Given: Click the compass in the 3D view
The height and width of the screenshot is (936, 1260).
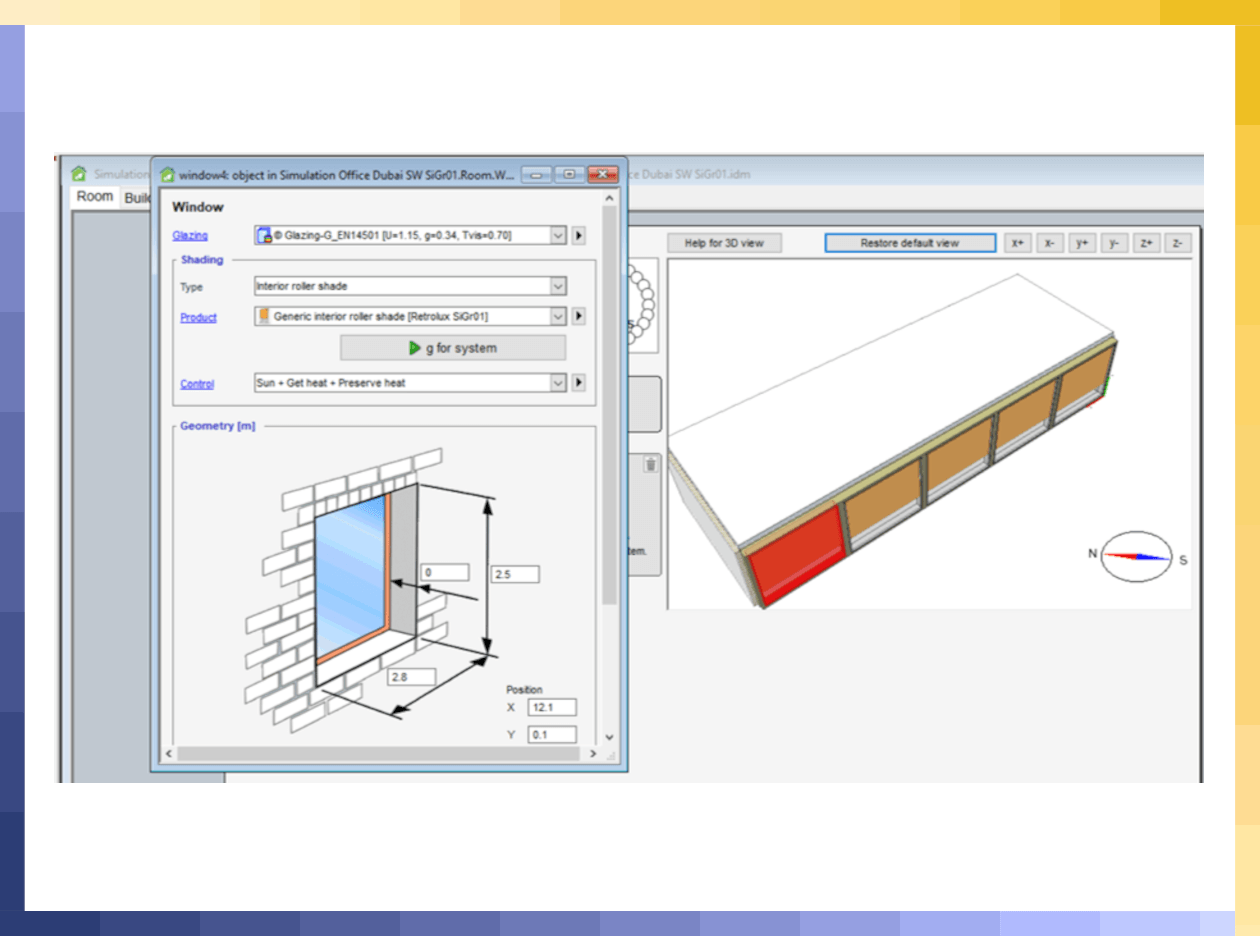Looking at the screenshot, I should click(x=1135, y=557).
